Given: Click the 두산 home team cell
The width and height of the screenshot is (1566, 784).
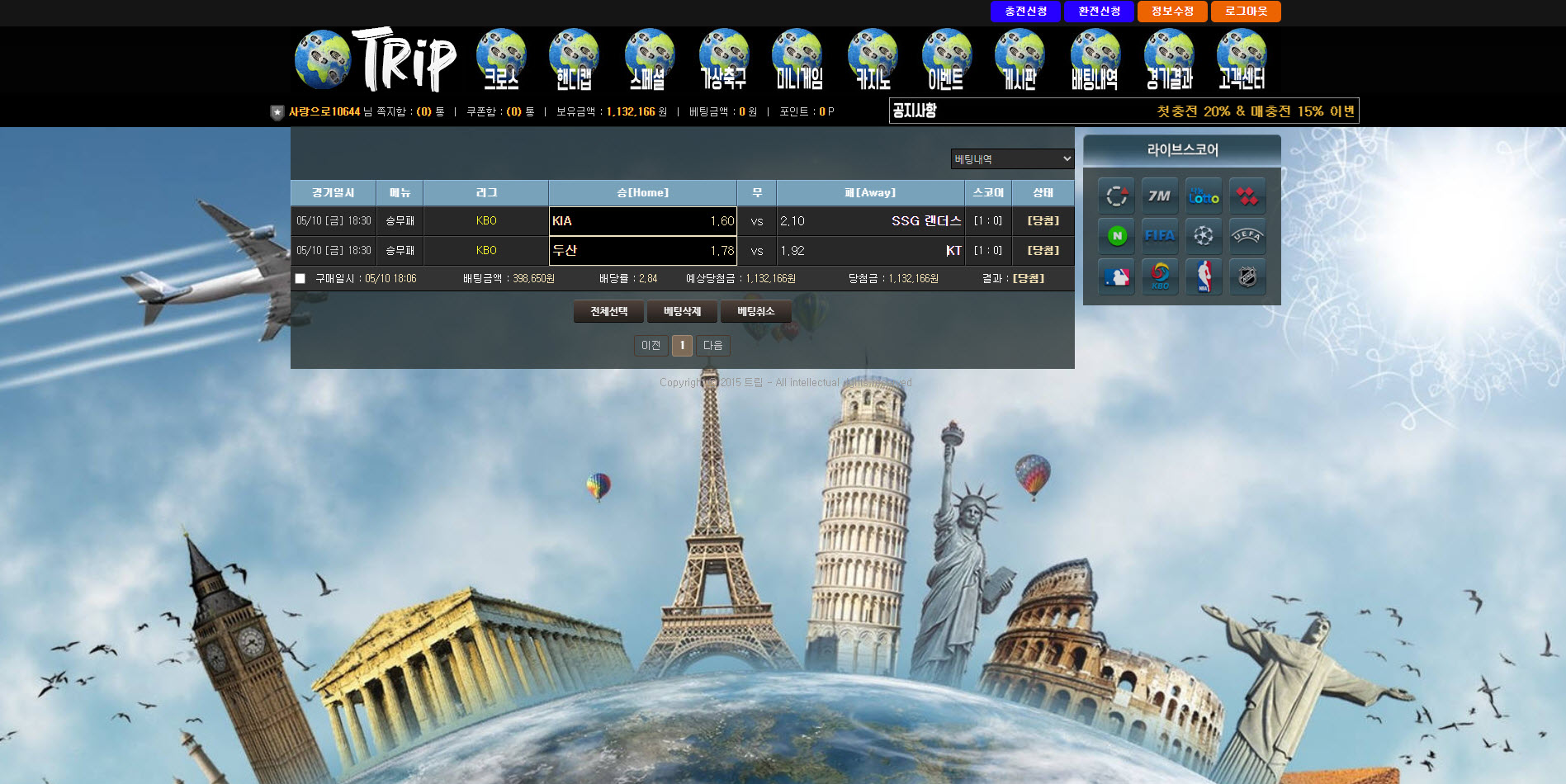Looking at the screenshot, I should 643,251.
